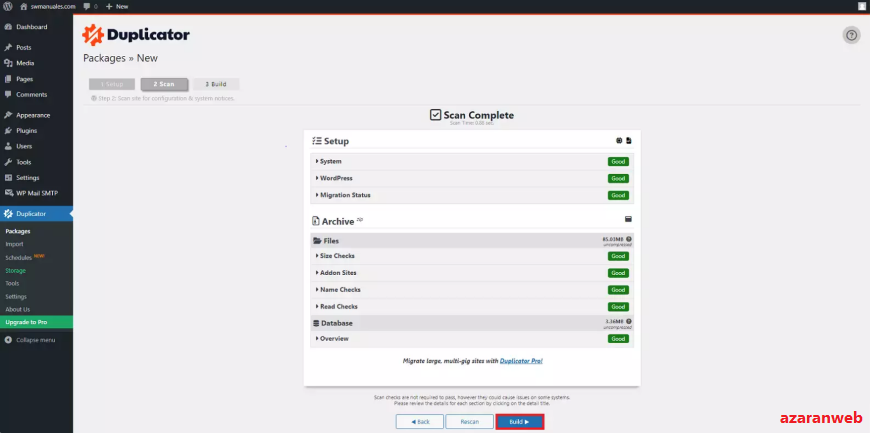
Task: Click the settings gear icon in Setup header
Action: [619, 141]
